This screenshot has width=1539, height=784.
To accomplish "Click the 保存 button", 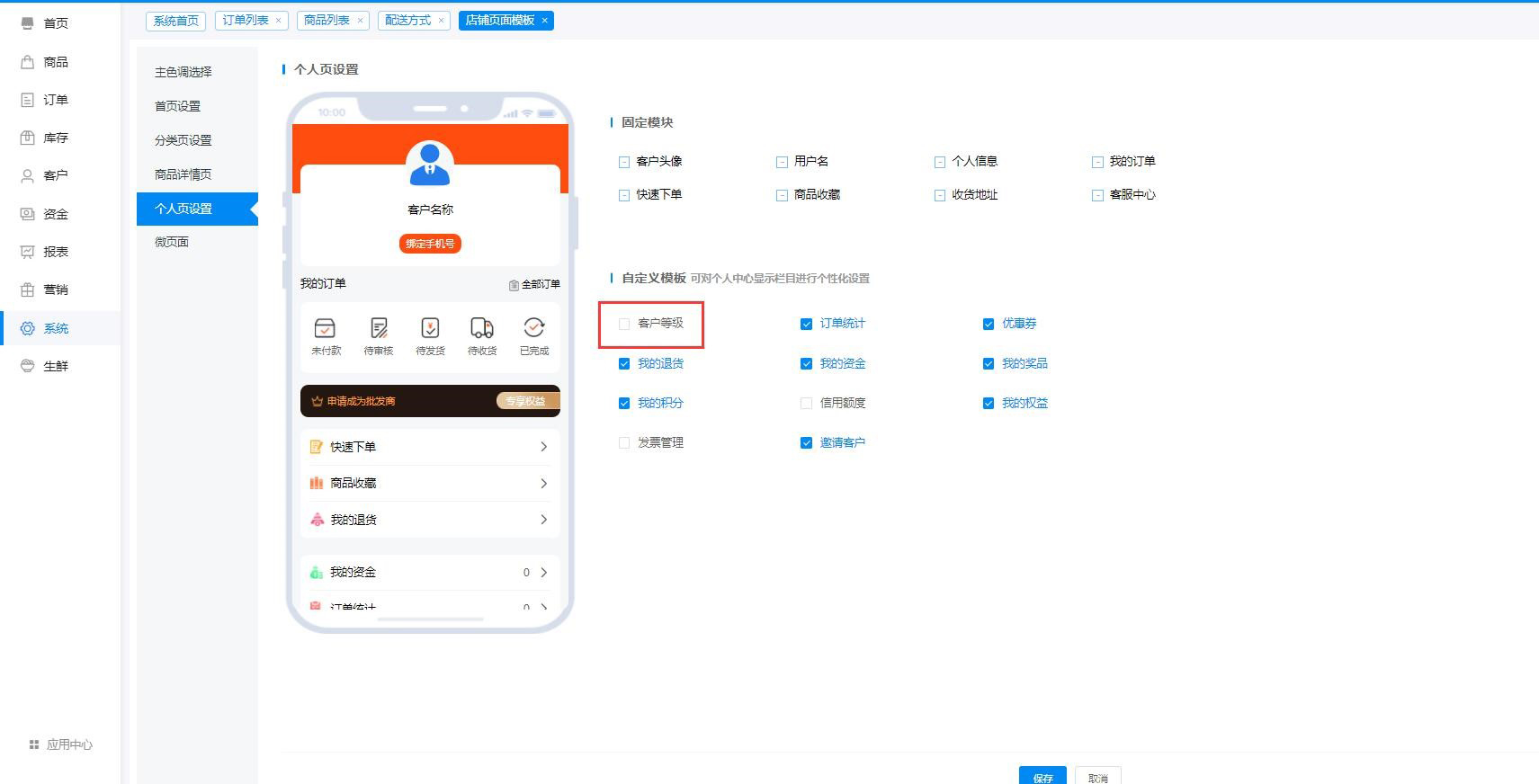I will [x=1042, y=777].
